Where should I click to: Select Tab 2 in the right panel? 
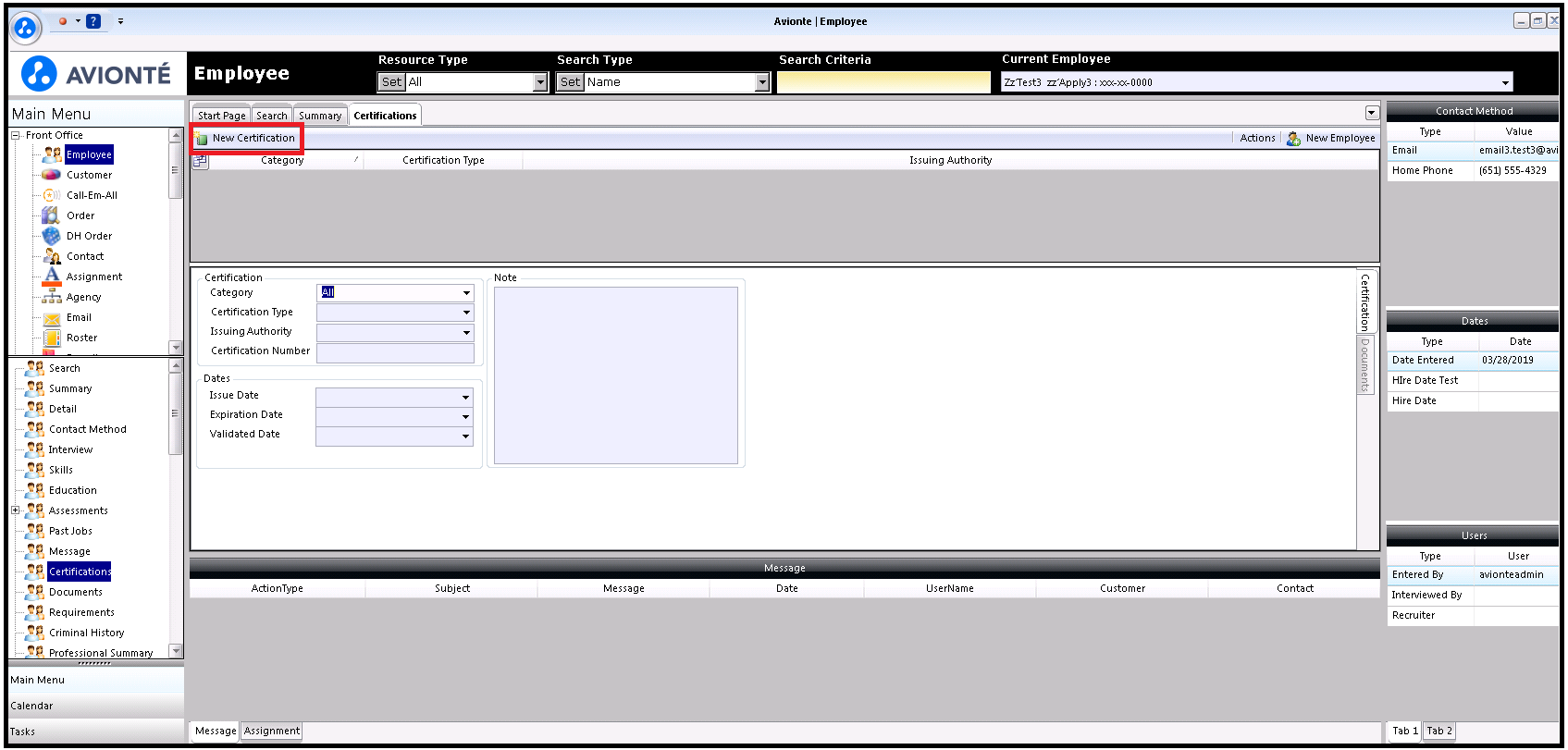(x=1438, y=731)
